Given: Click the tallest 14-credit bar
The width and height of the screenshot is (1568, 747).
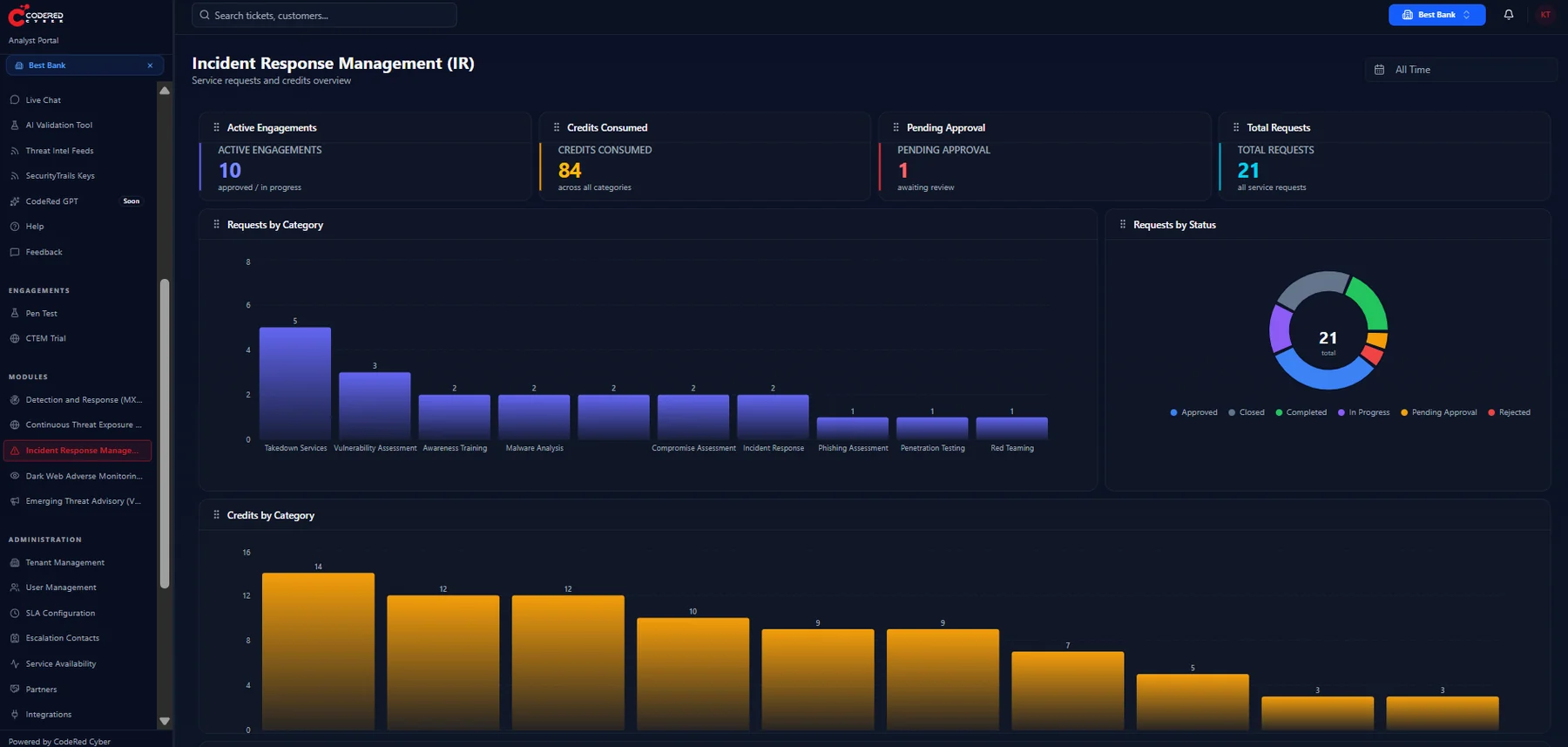Looking at the screenshot, I should pos(318,651).
